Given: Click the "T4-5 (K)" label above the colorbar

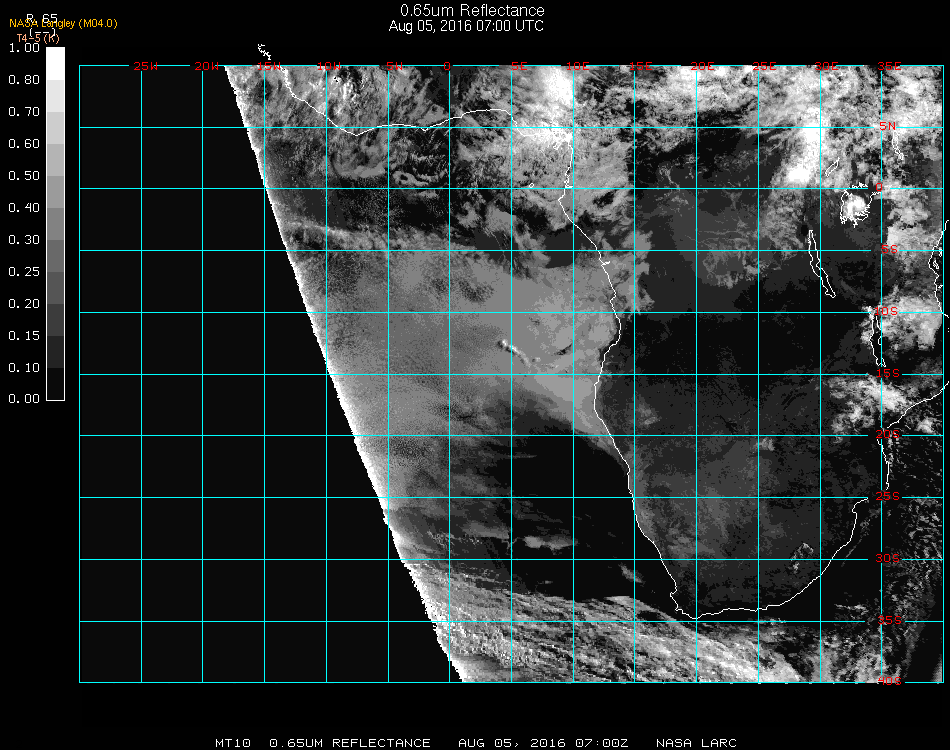Looking at the screenshot, I should click(x=38, y=38).
